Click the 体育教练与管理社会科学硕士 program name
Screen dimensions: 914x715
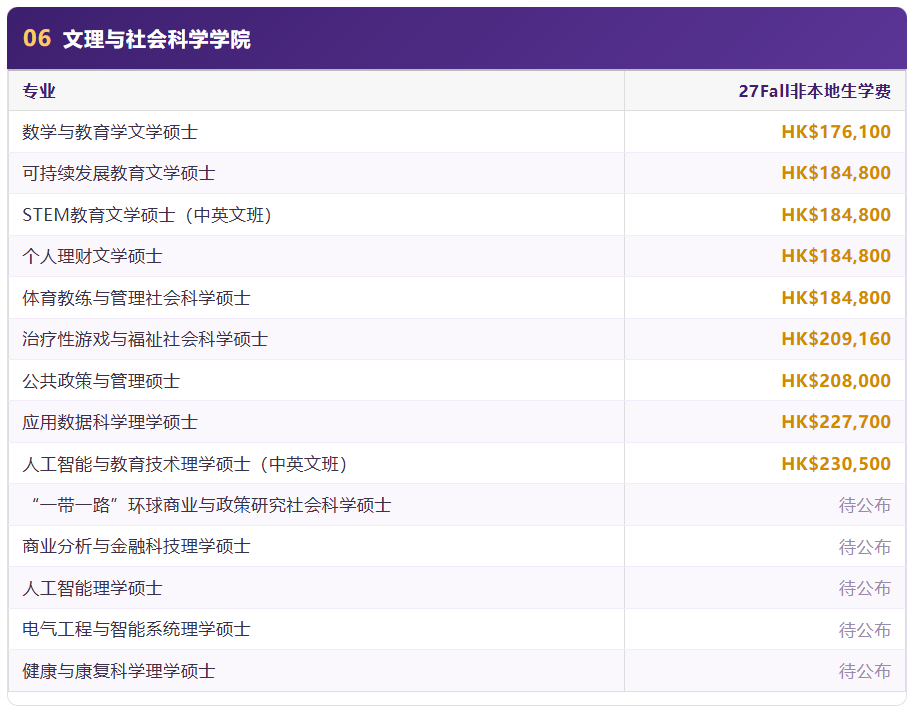coord(136,298)
